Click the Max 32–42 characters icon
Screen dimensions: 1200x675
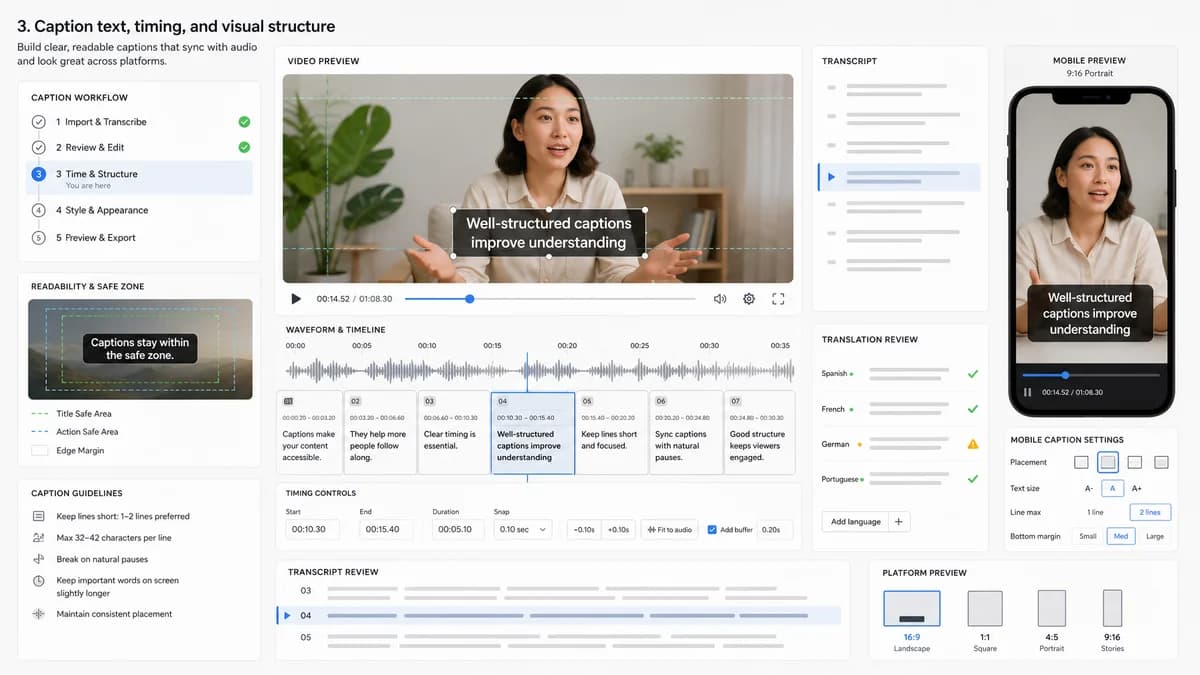[x=39, y=538]
